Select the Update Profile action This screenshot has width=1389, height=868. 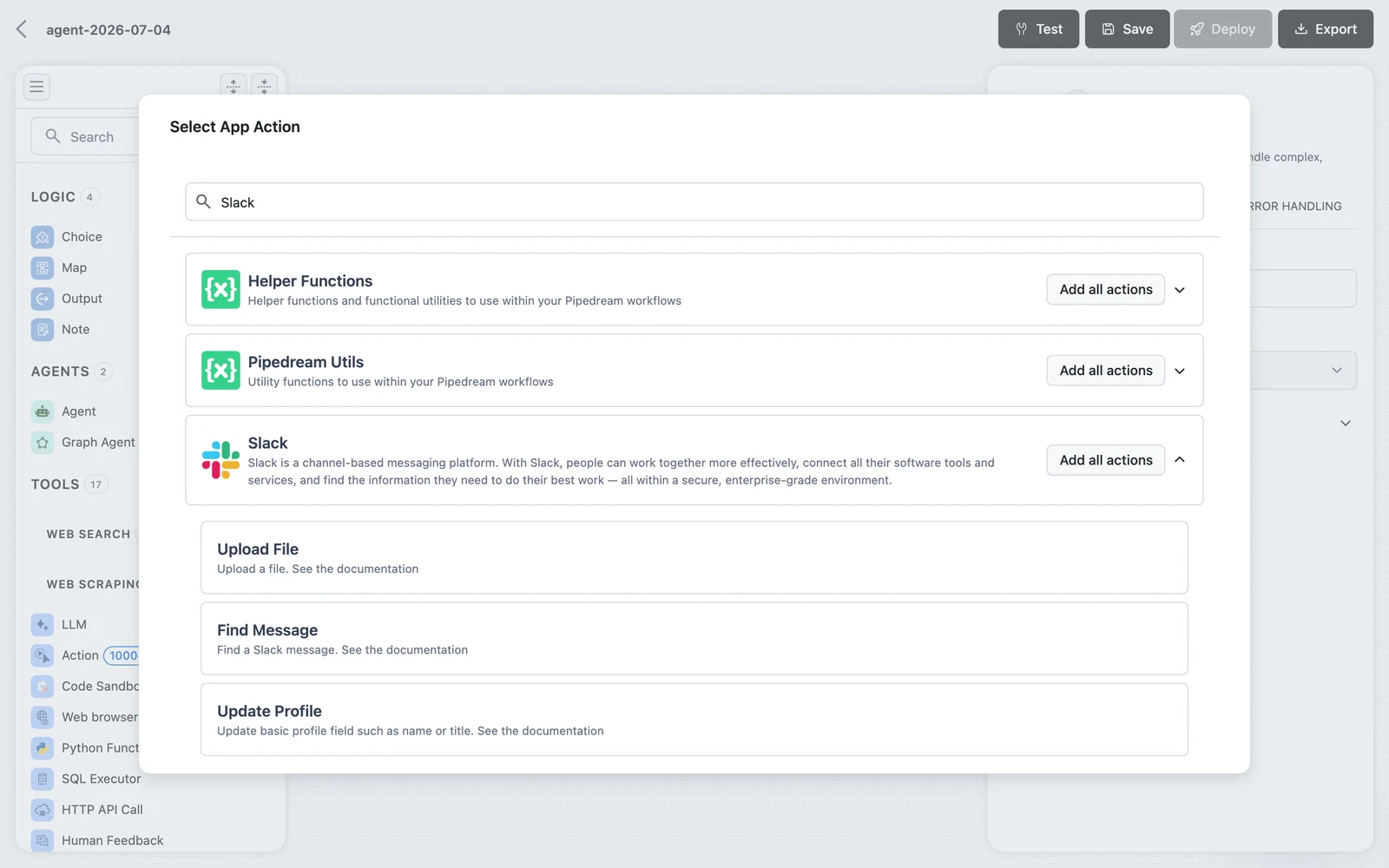tap(694, 720)
